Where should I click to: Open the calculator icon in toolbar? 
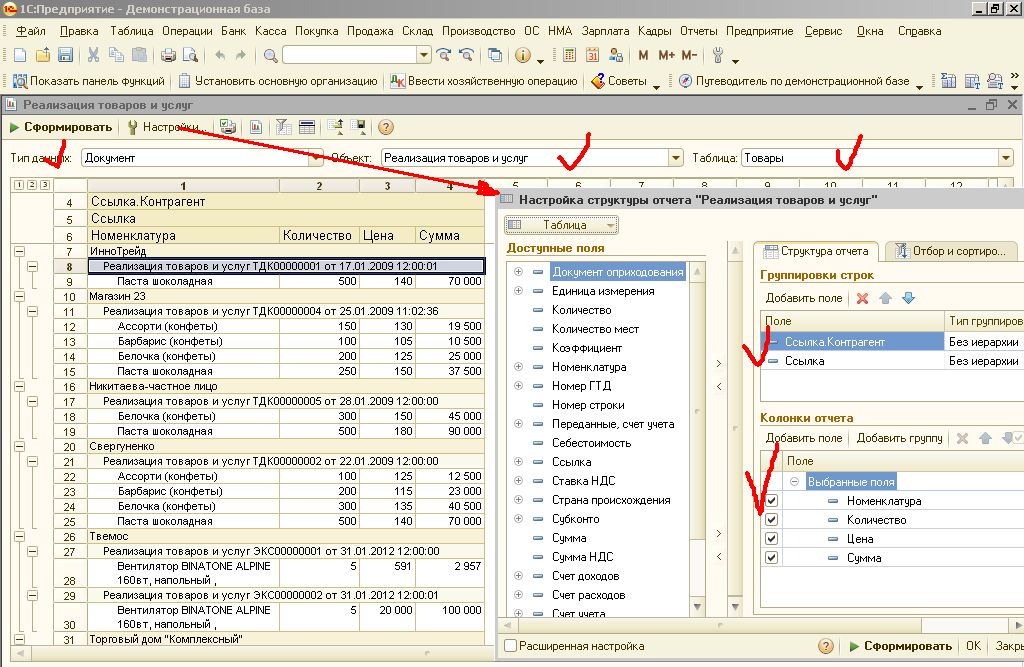click(568, 55)
